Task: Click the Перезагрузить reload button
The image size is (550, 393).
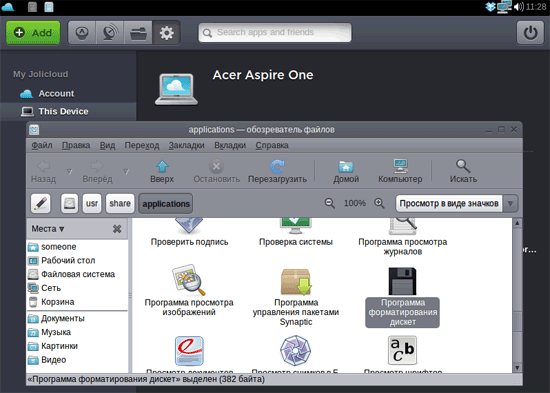Action: (277, 171)
